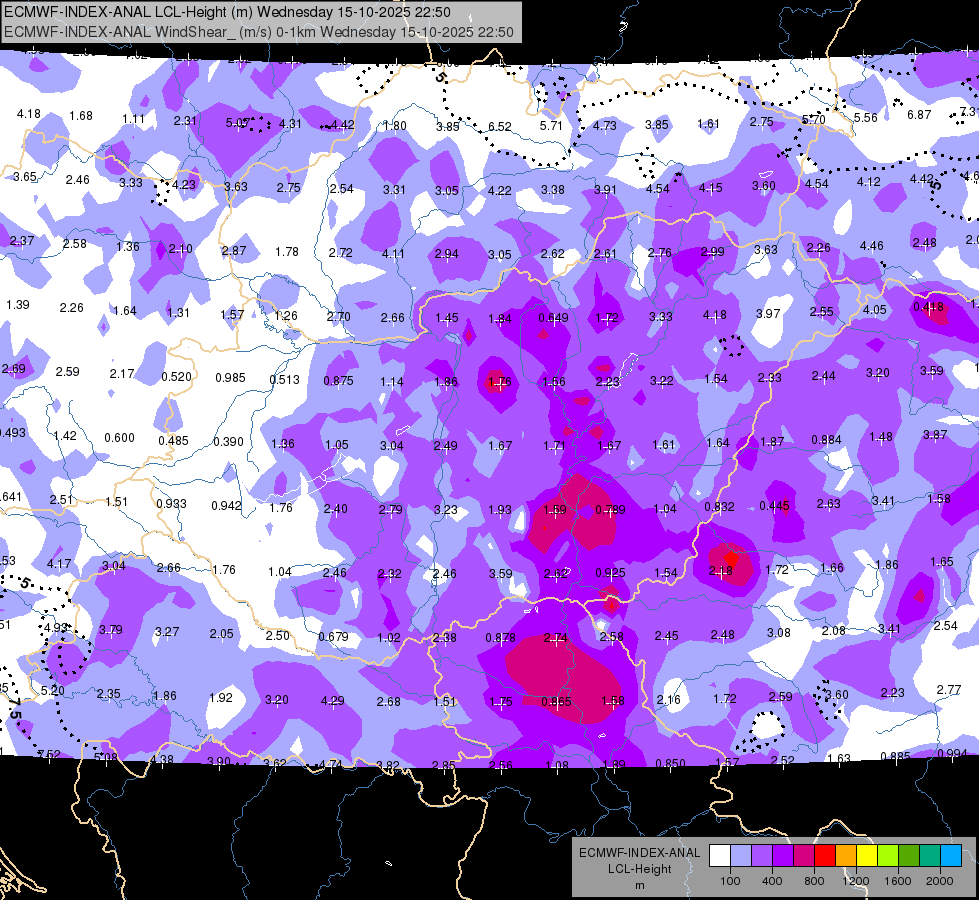This screenshot has width=979, height=900.
Task: Click the legend tick label 800
Action: [x=814, y=881]
